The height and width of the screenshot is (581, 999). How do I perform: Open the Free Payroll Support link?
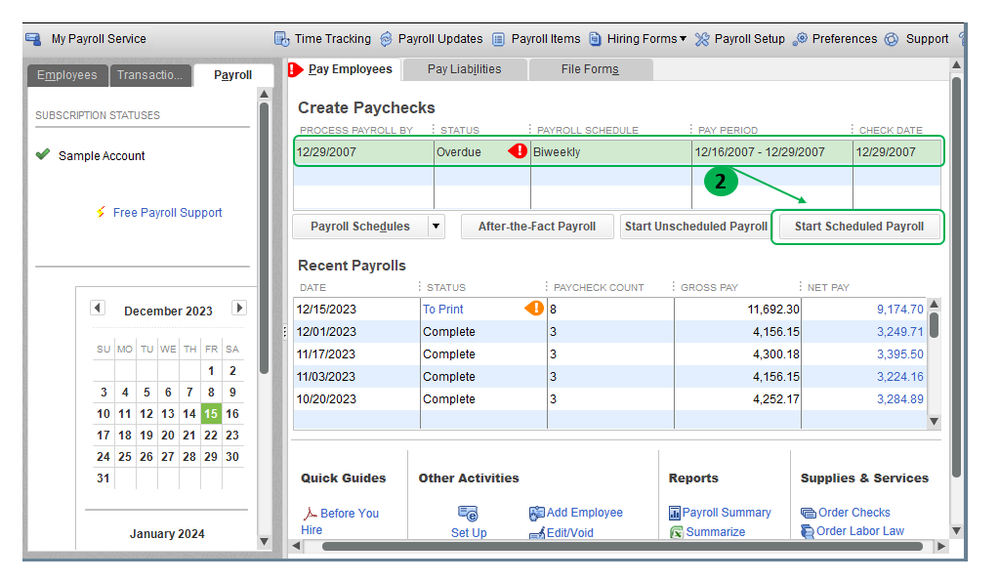click(167, 212)
